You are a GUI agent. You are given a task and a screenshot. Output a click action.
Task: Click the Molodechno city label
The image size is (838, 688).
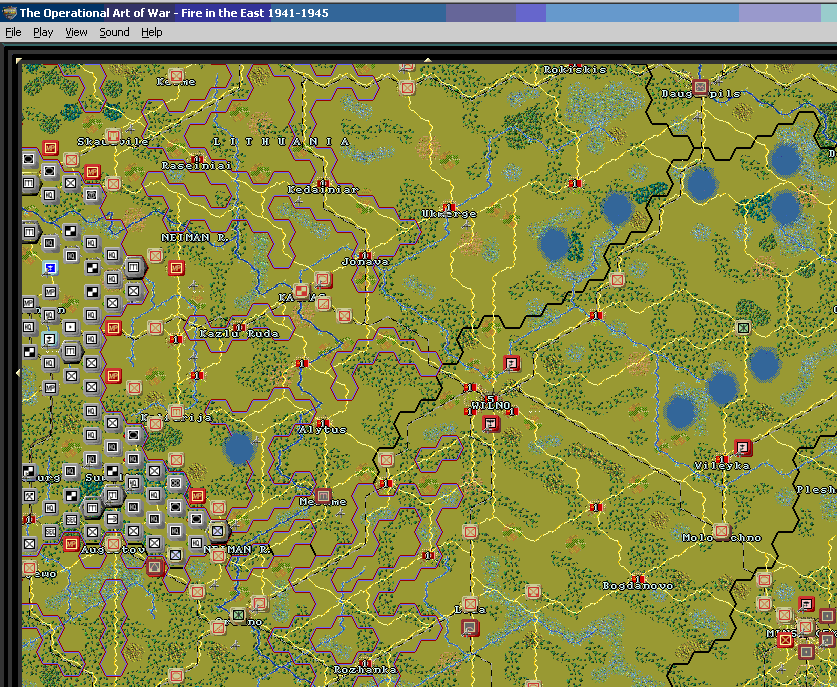coord(721,538)
